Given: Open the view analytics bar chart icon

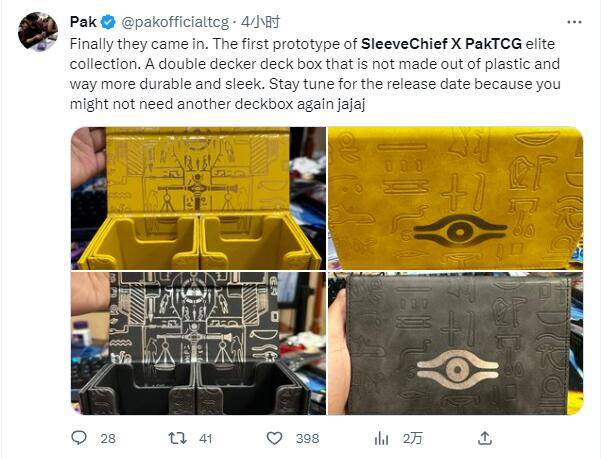Looking at the screenshot, I should point(381,438).
